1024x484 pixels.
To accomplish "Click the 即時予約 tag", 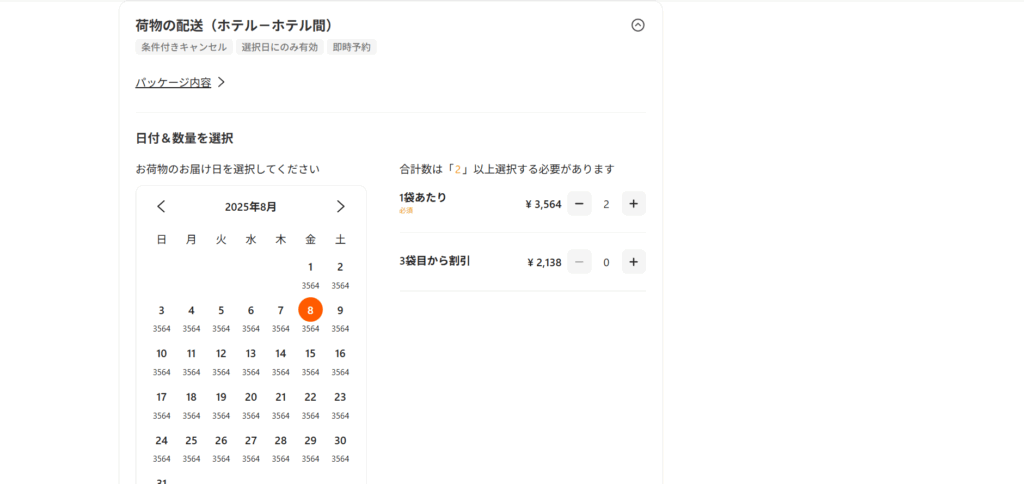I will (x=352, y=47).
